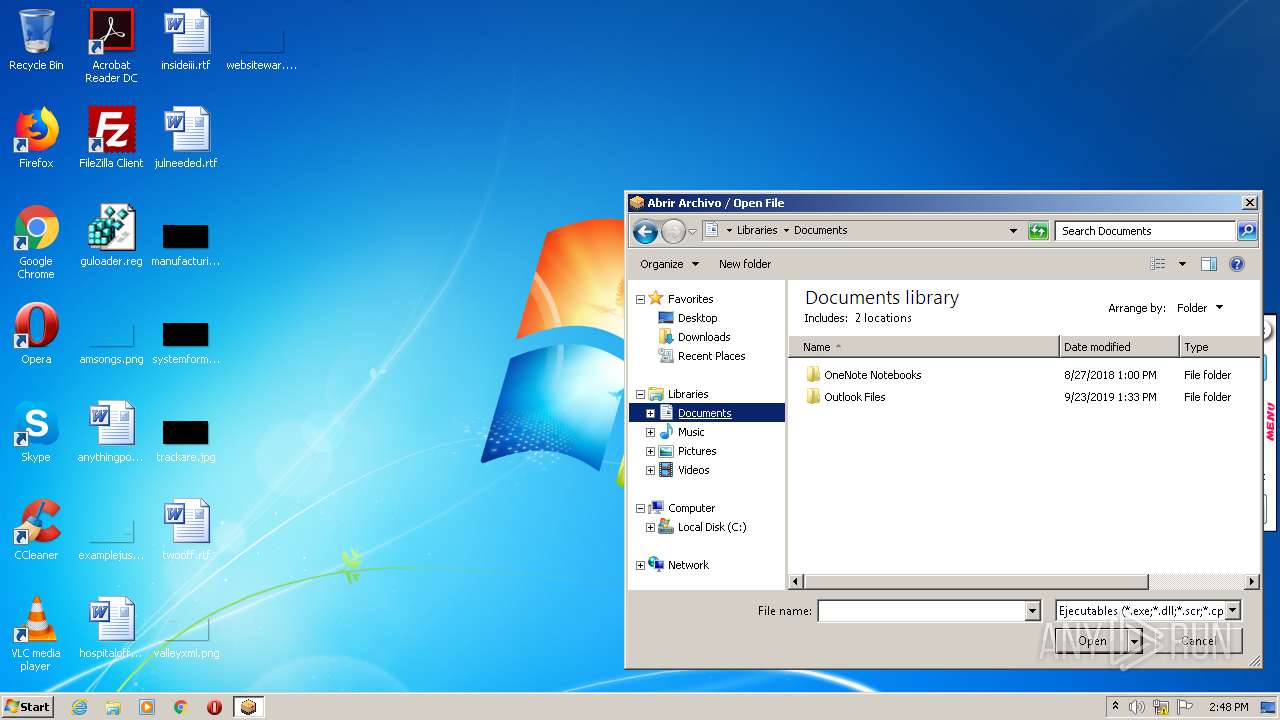Expand the Pictures library node

650,451
